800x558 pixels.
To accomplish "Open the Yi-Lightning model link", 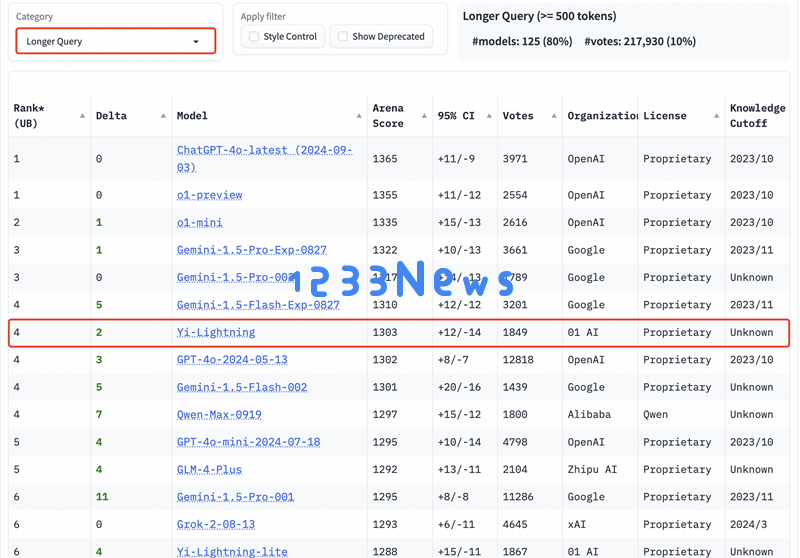I will pyautogui.click(x=216, y=333).
